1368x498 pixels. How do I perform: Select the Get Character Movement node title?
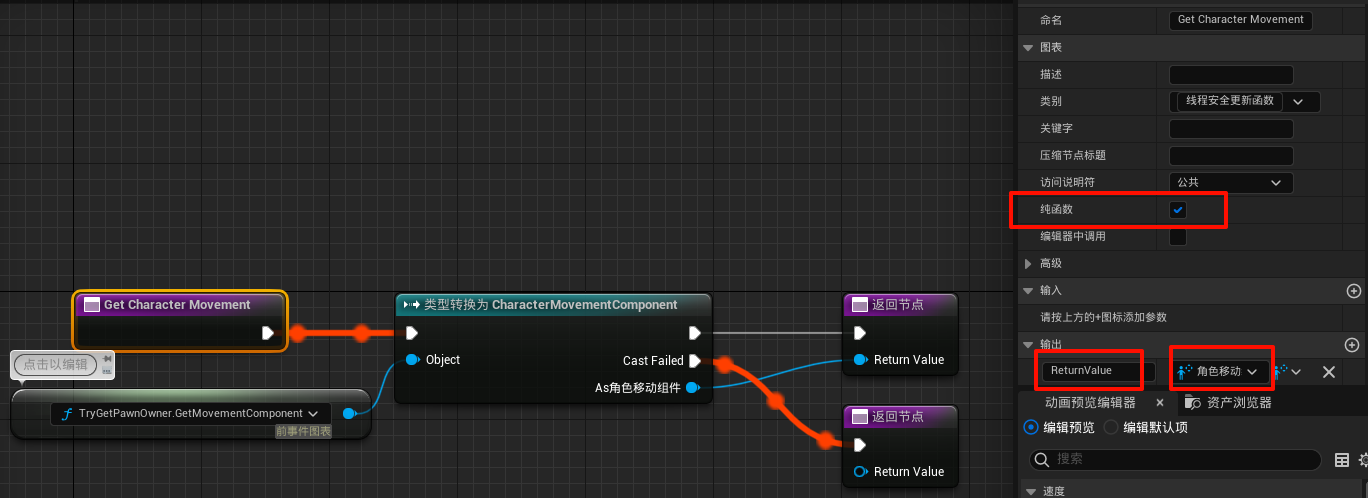coord(177,304)
